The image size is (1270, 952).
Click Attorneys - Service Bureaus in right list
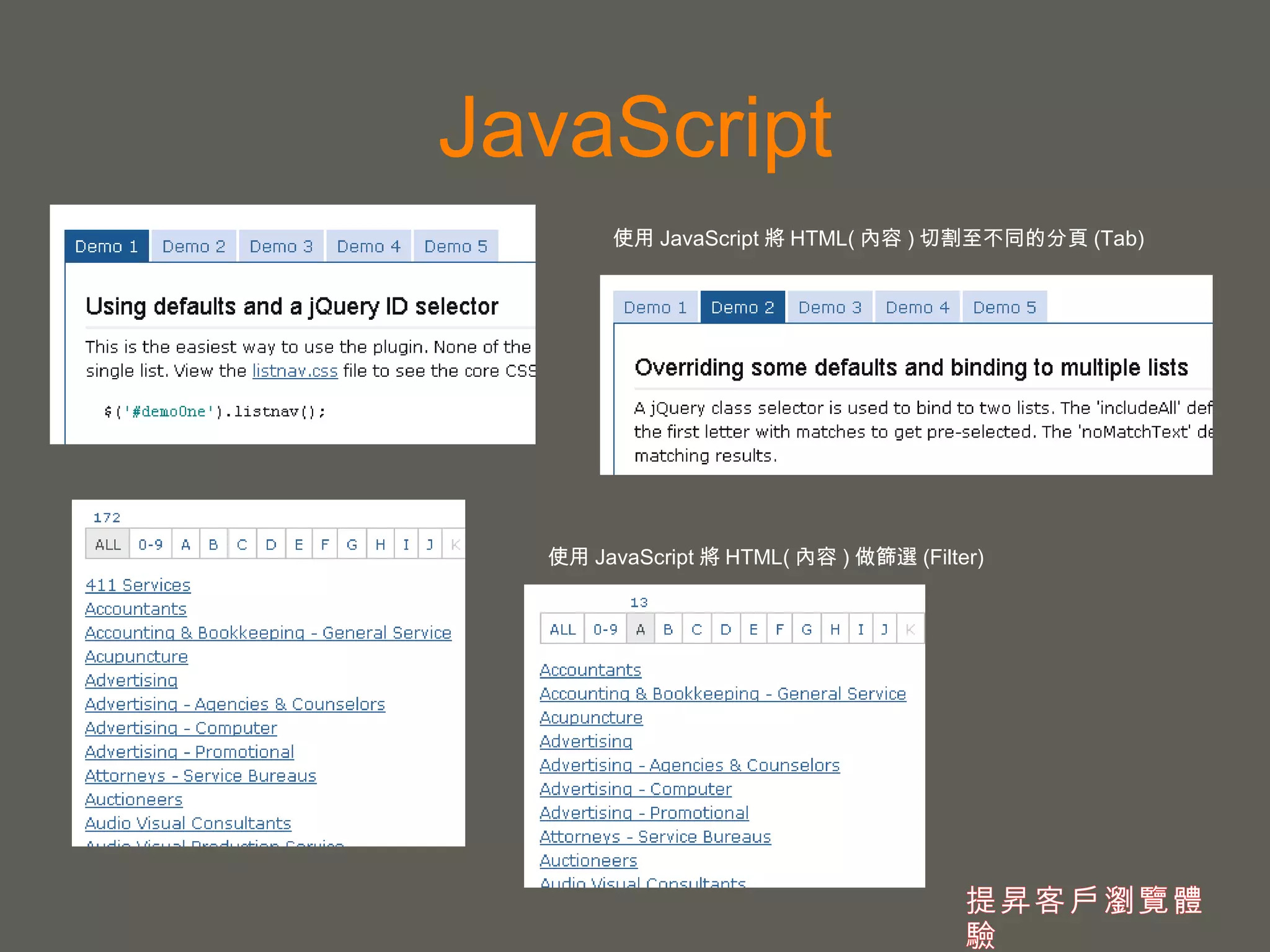[655, 837]
